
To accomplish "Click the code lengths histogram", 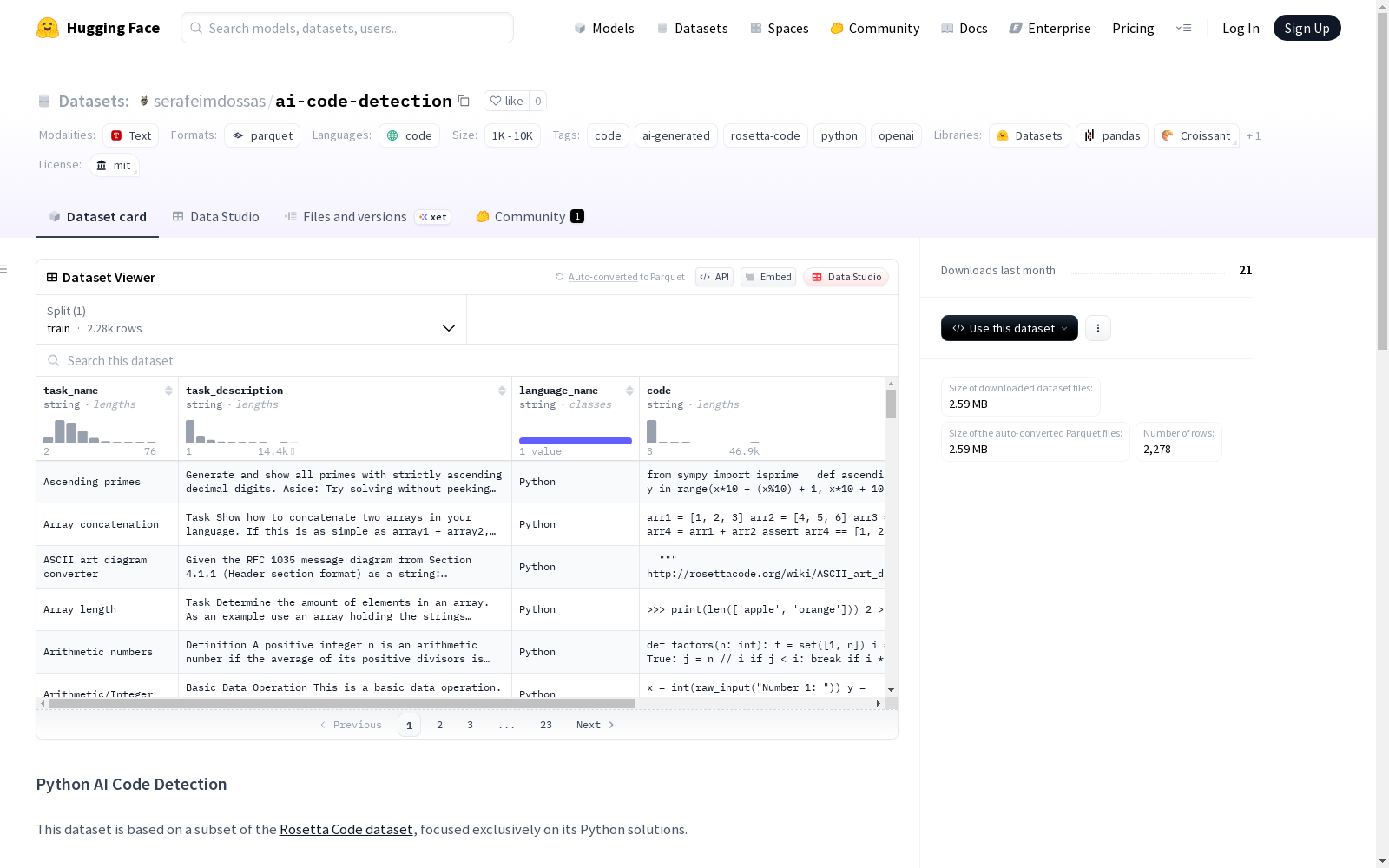I will pyautogui.click(x=703, y=431).
